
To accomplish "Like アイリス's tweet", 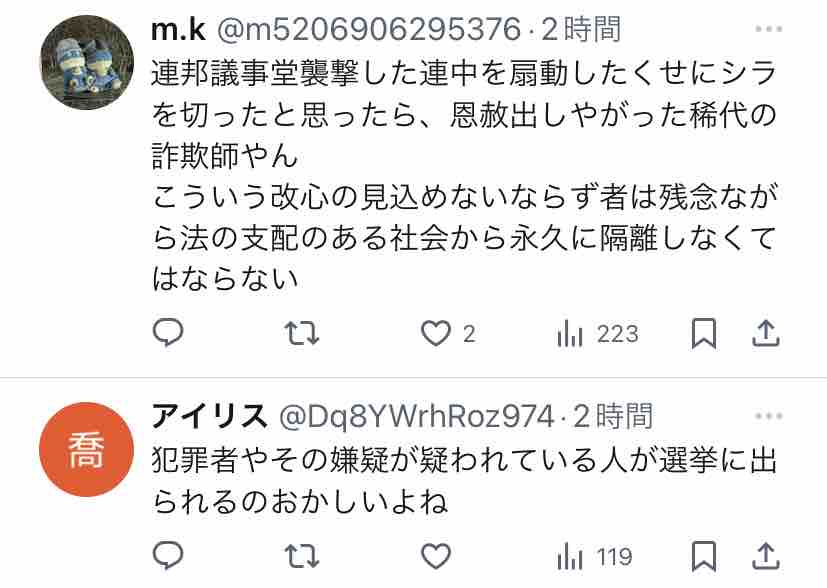I will (436, 556).
